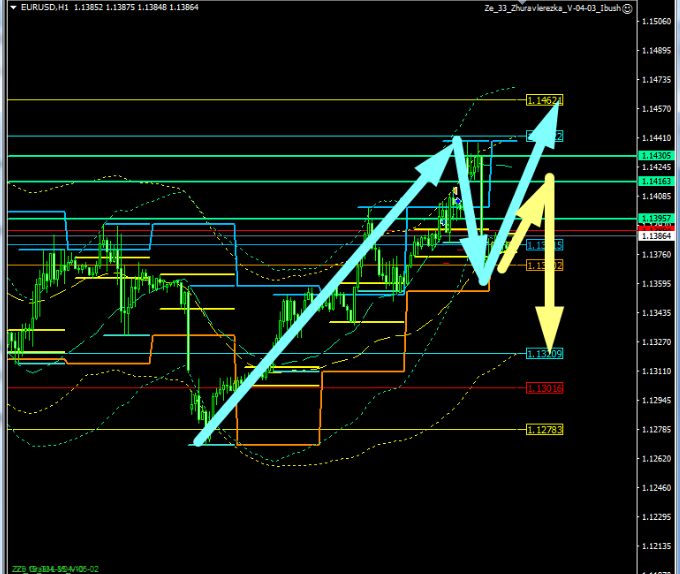Screen dimensions: 680x574
Task: Open the one-click trading triangle beside EURUSD,H1
Action: pos(12,8)
